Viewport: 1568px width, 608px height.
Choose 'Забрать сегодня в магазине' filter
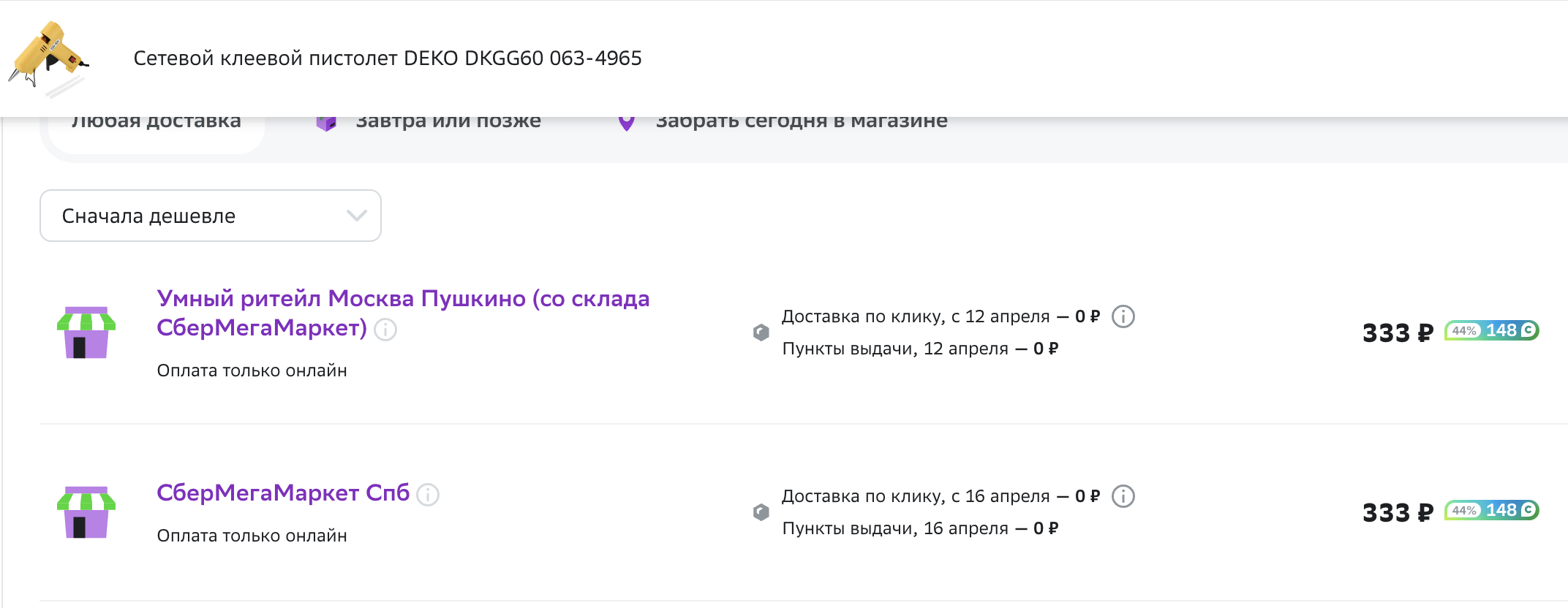802,121
